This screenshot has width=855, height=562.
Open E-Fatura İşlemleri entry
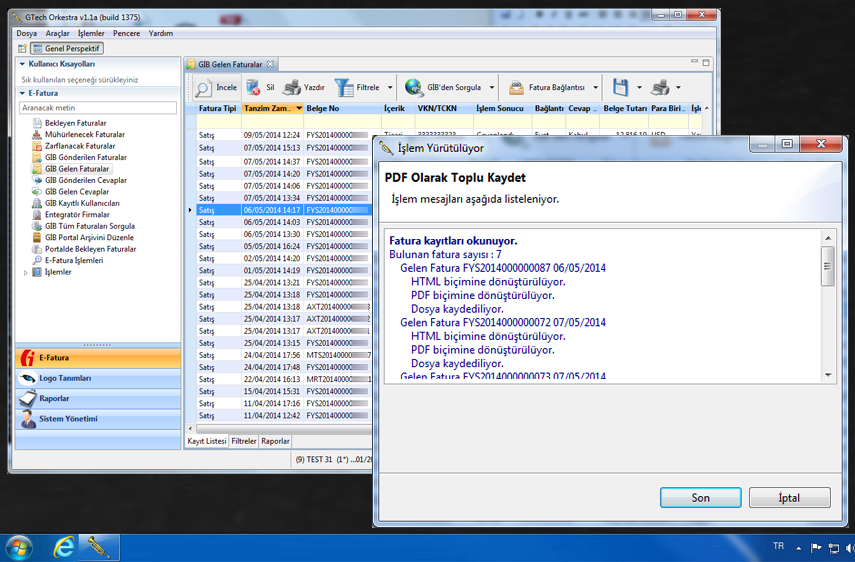pyautogui.click(x=74, y=260)
